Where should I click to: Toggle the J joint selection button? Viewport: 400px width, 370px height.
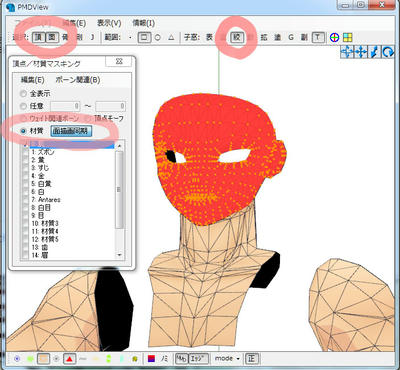[92, 37]
